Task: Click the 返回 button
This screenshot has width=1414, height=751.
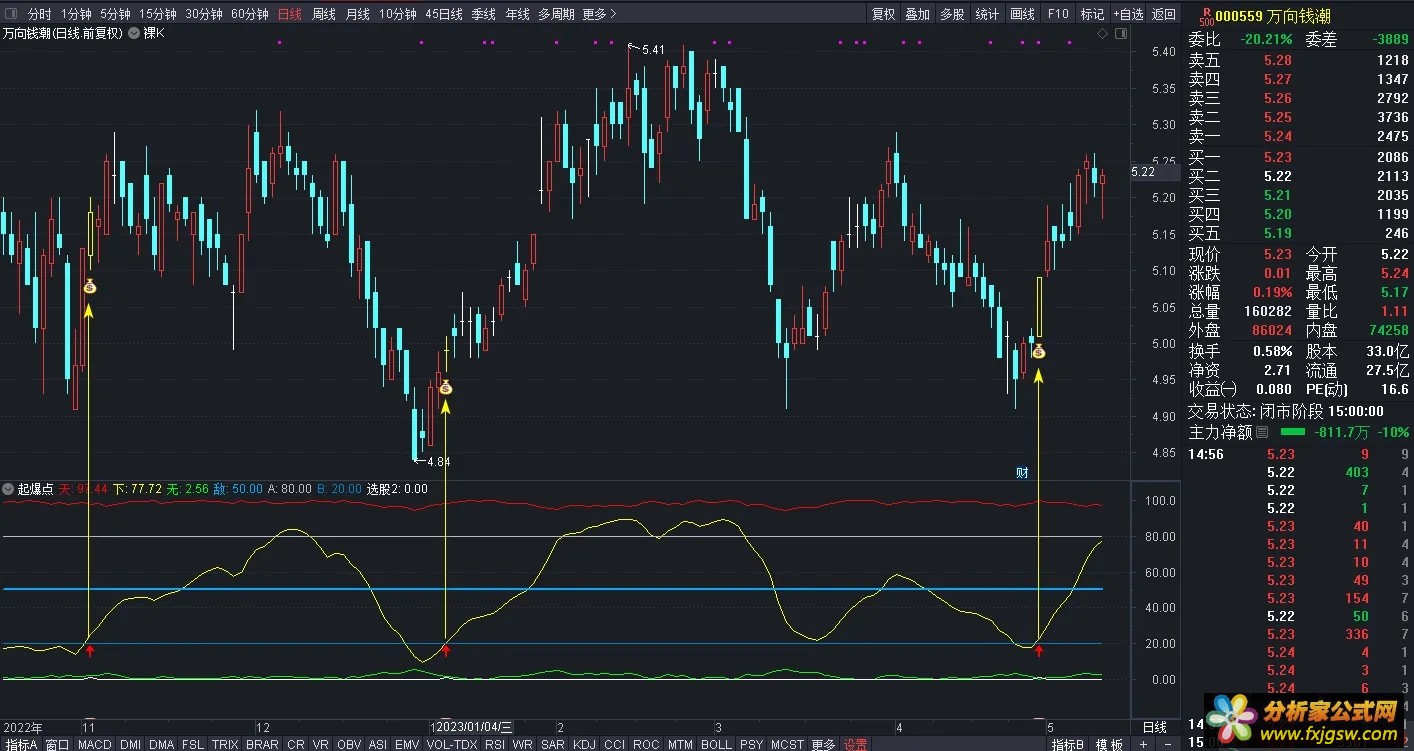Action: pyautogui.click(x=1164, y=14)
